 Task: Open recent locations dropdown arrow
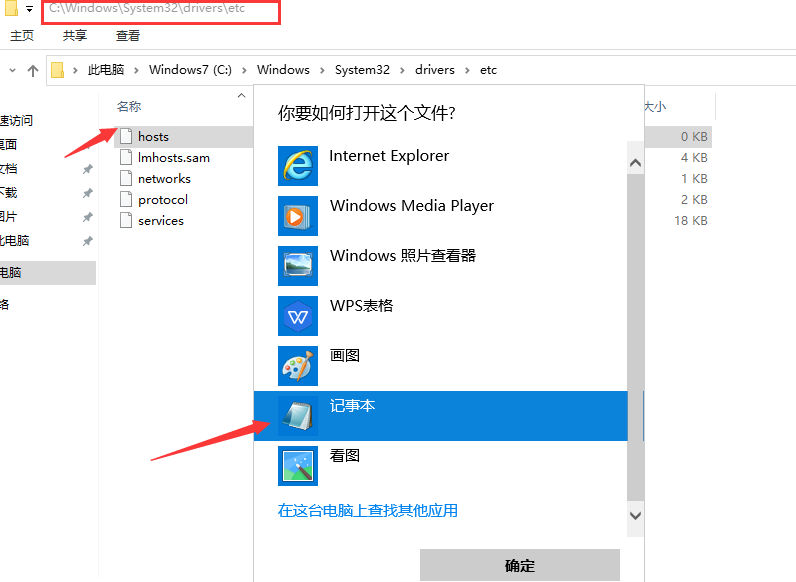coord(13,70)
